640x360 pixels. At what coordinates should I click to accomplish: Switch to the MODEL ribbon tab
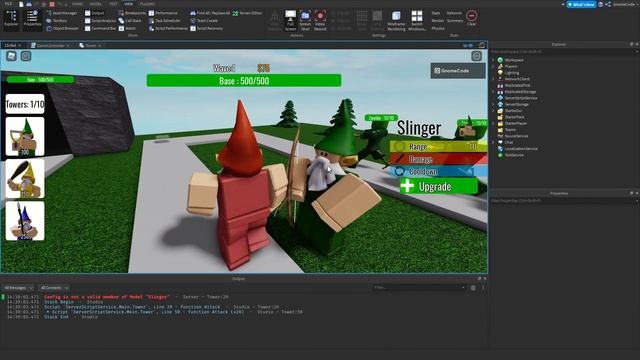click(96, 4)
